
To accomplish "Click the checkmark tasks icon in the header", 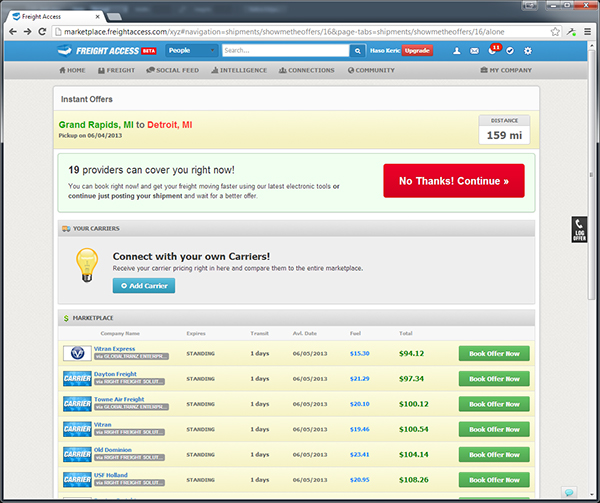I will pos(510,51).
